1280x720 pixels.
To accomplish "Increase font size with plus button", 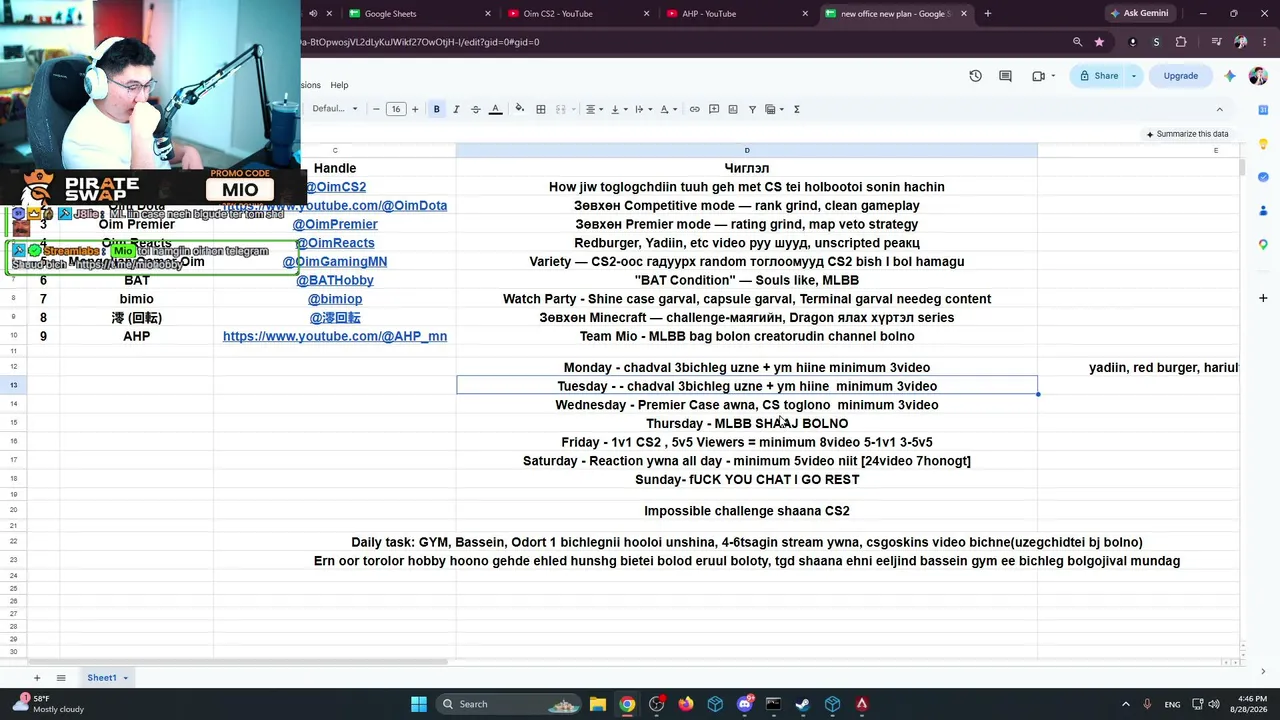I will tap(416, 109).
